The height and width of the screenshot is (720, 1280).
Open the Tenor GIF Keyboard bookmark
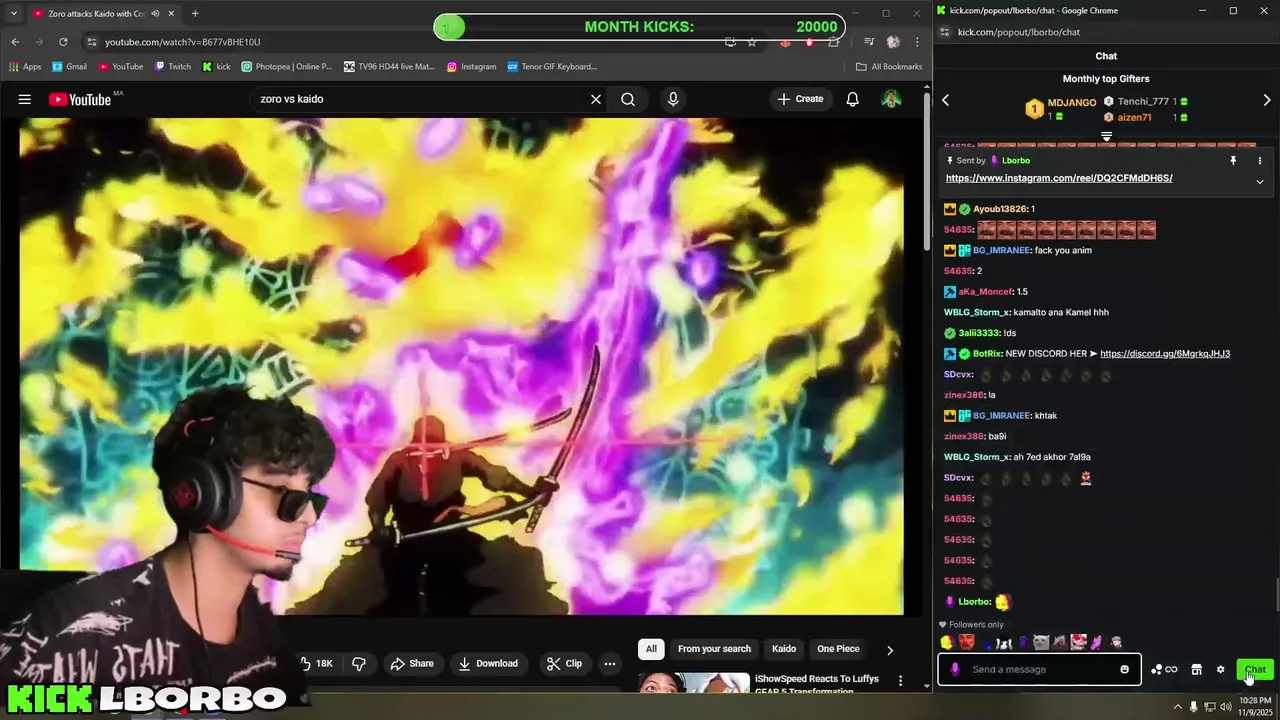[x=552, y=67]
